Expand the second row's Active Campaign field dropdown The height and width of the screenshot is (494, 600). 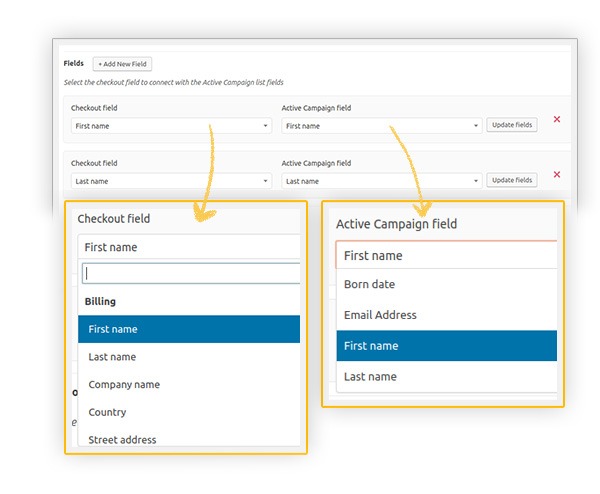382,181
